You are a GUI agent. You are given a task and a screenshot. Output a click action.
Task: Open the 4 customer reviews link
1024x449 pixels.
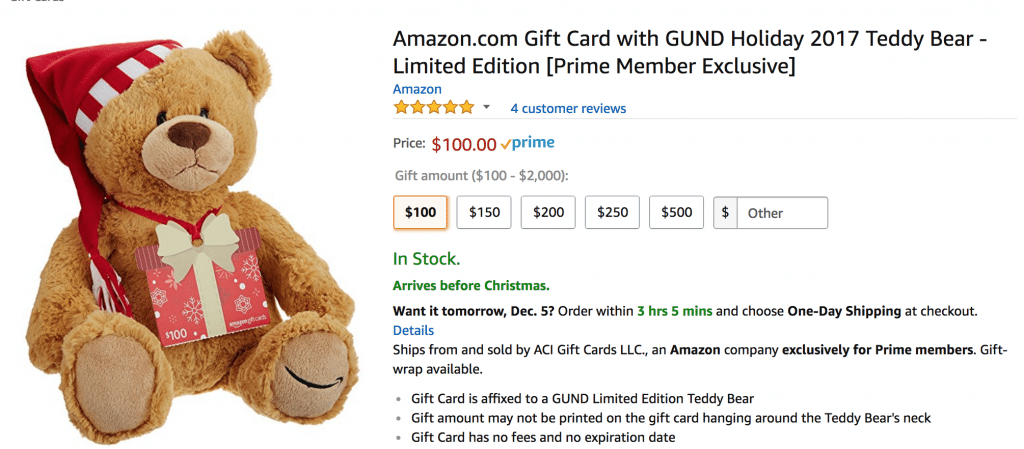(568, 108)
